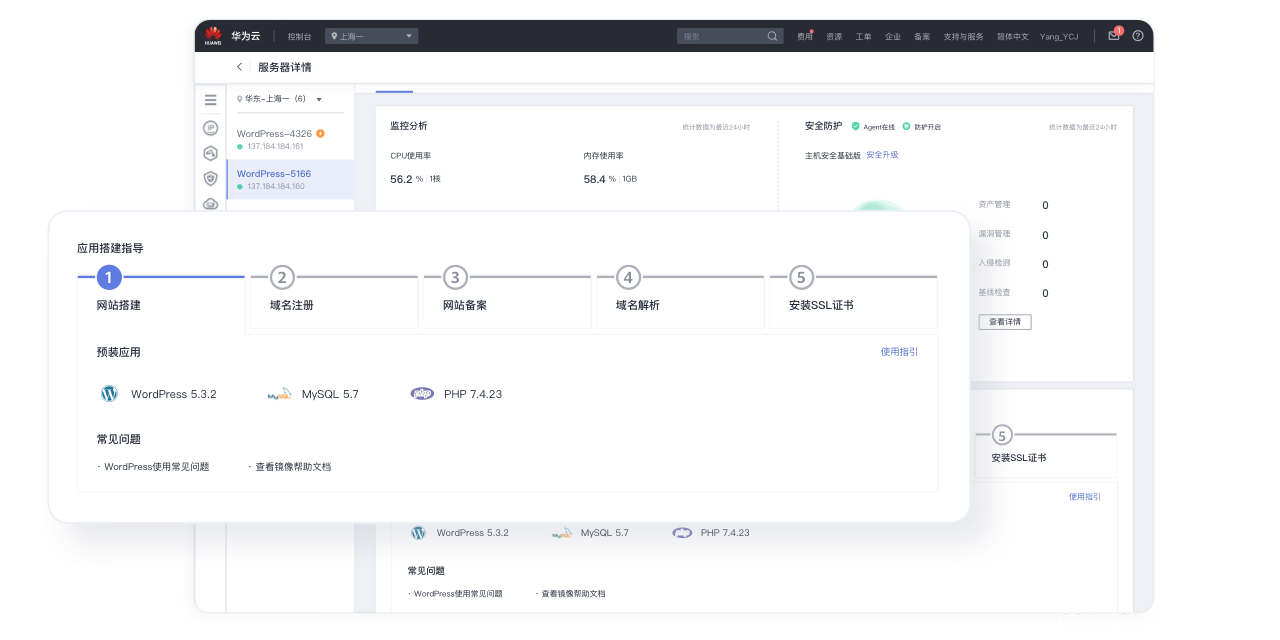The image size is (1280, 640).
Task: Open the mail notifications icon
Action: point(1114,35)
